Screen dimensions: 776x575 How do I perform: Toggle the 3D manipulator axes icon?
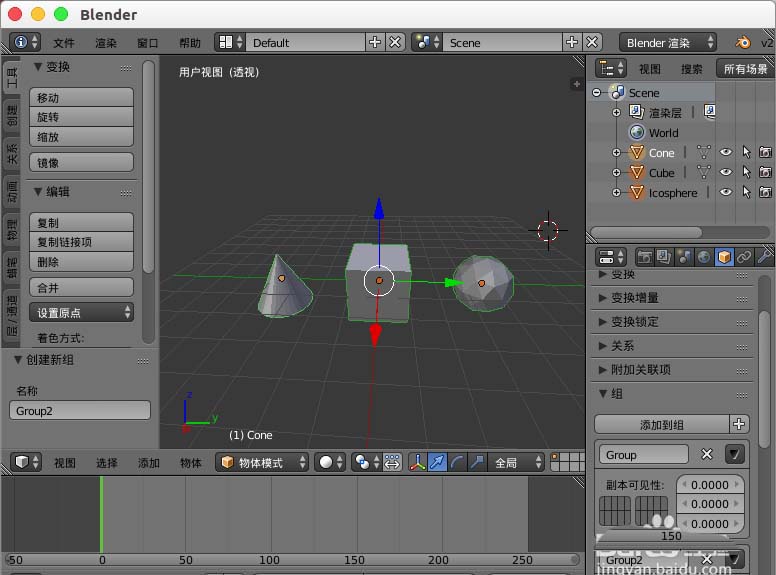coord(418,462)
